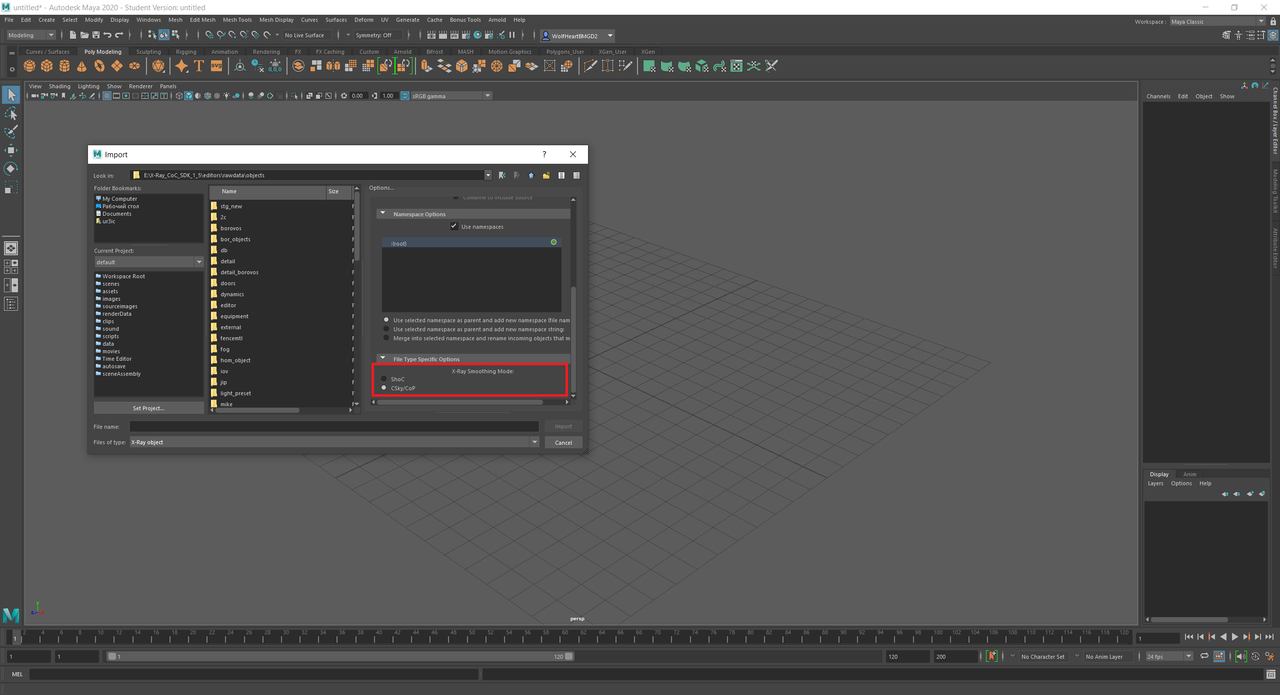Click the Set Project... button

(148, 408)
